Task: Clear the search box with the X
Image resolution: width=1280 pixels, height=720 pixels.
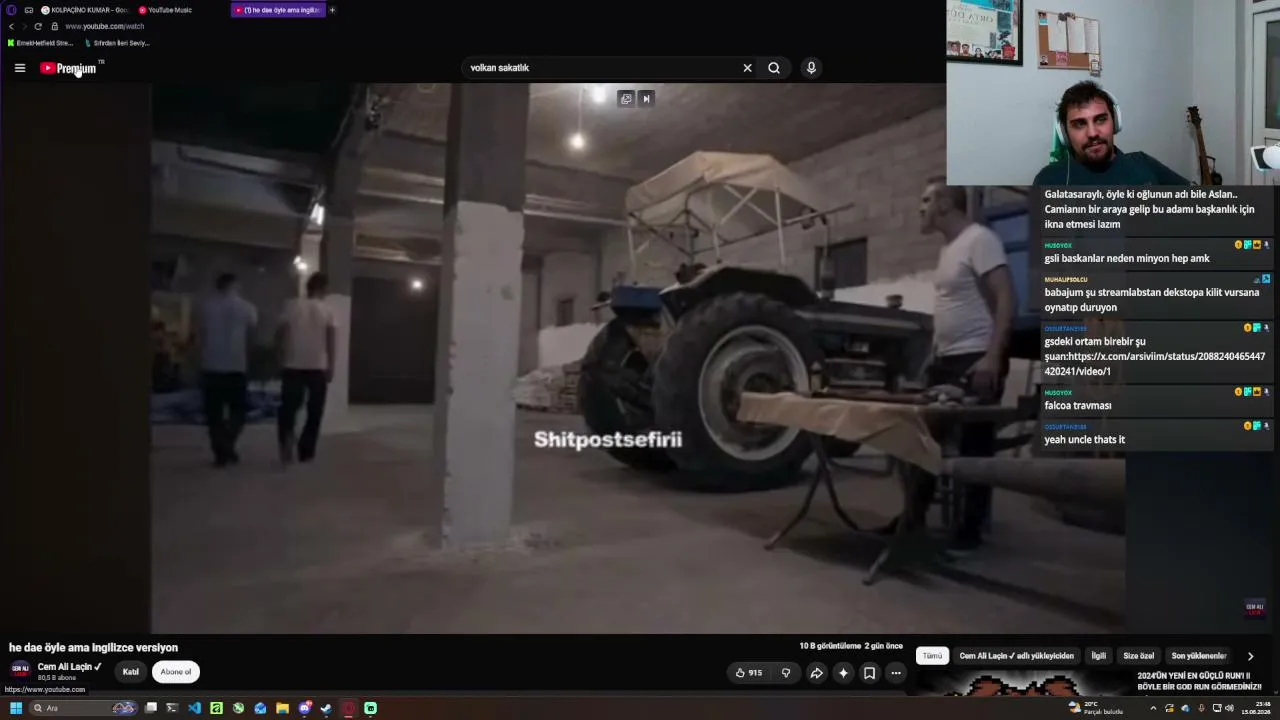Action: [747, 68]
